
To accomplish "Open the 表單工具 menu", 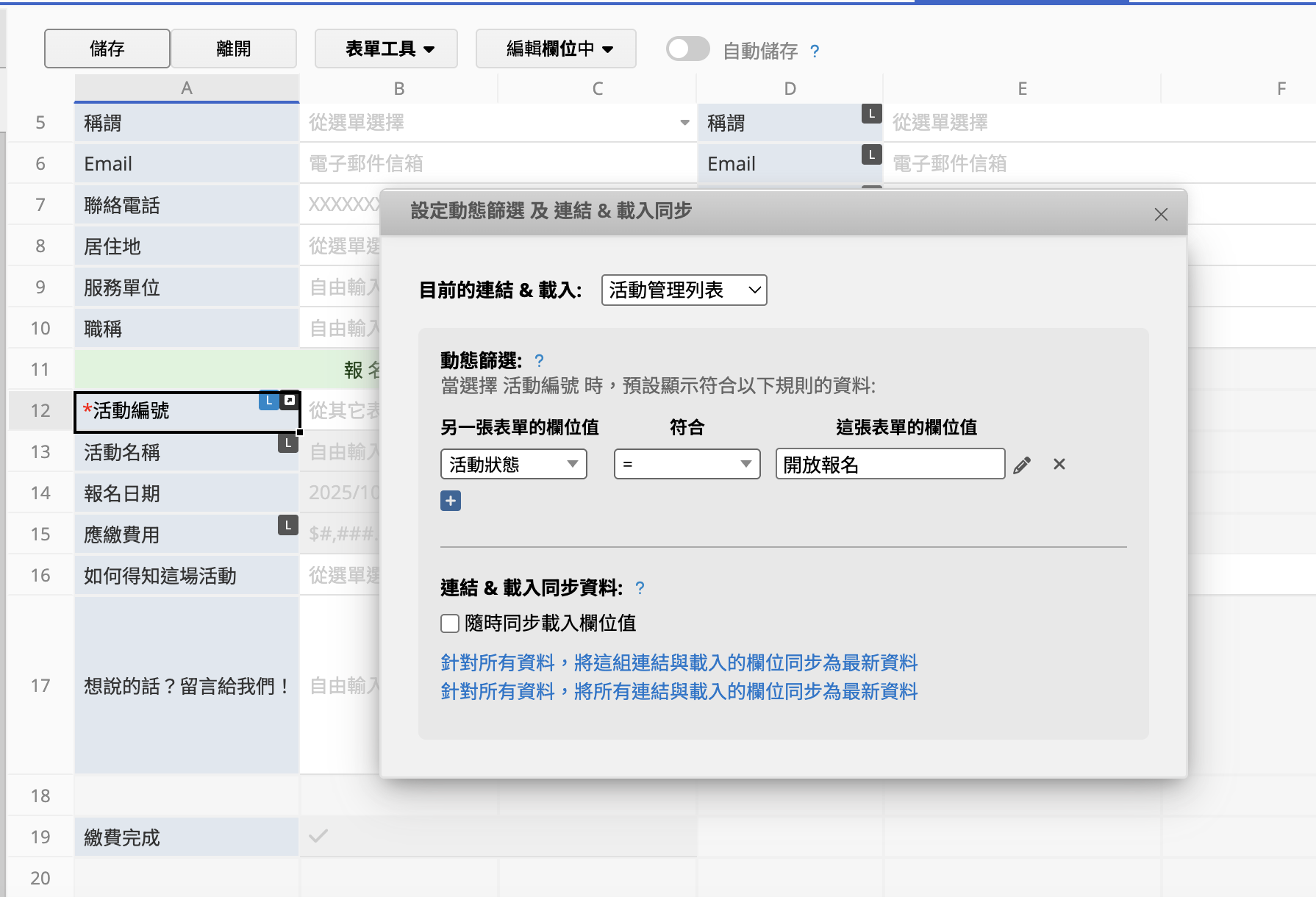I will (x=386, y=49).
